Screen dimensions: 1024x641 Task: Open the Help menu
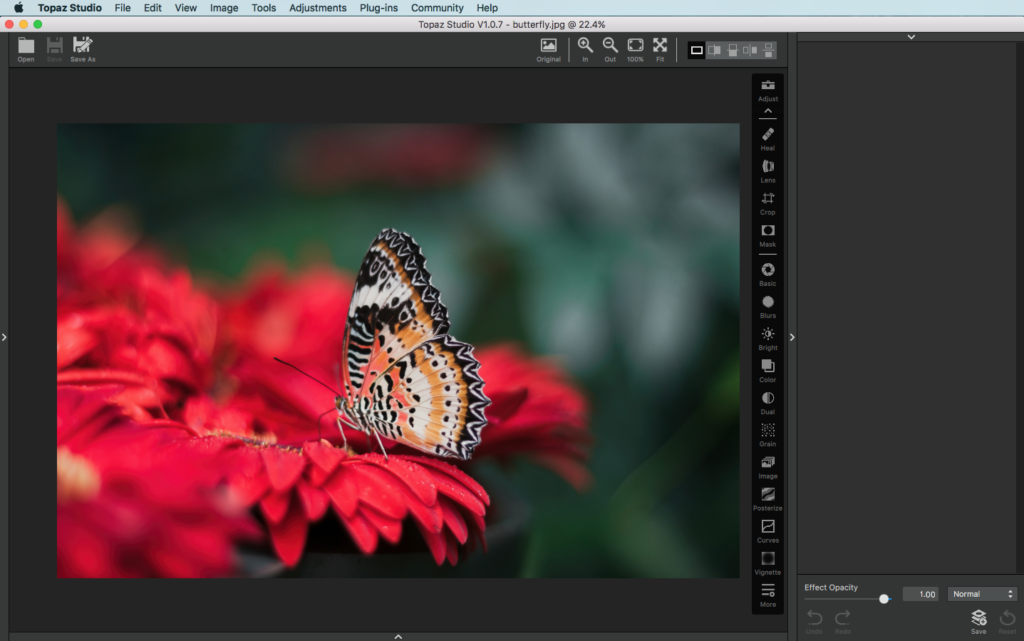tap(487, 8)
